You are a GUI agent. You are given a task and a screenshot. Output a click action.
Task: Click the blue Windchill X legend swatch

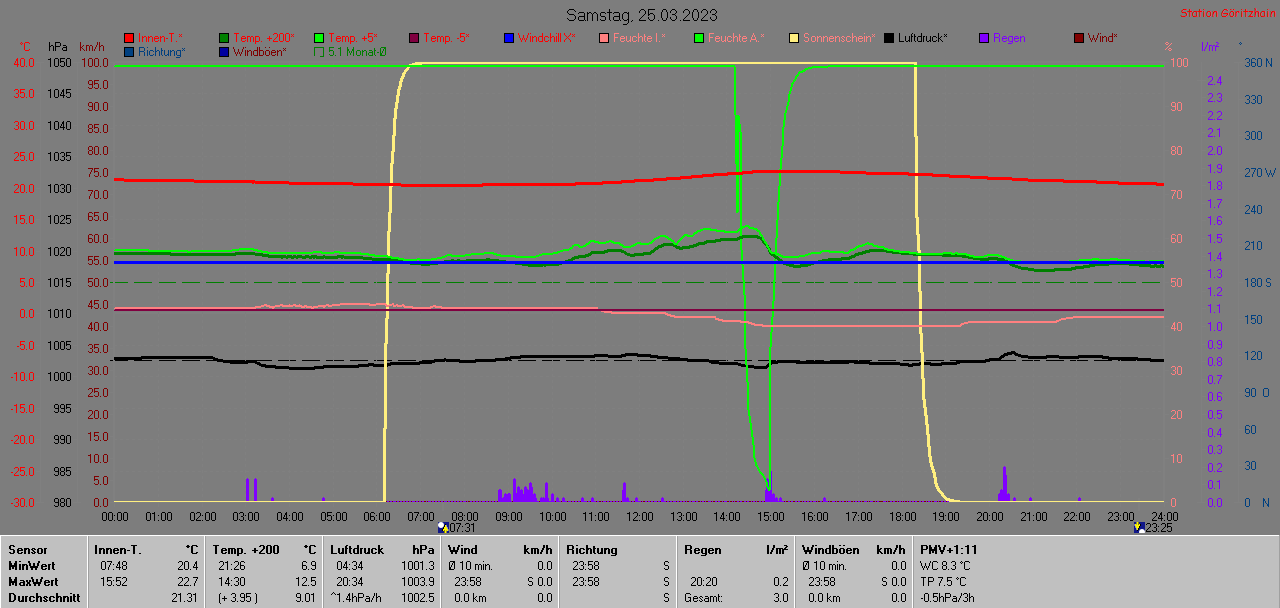click(x=509, y=38)
